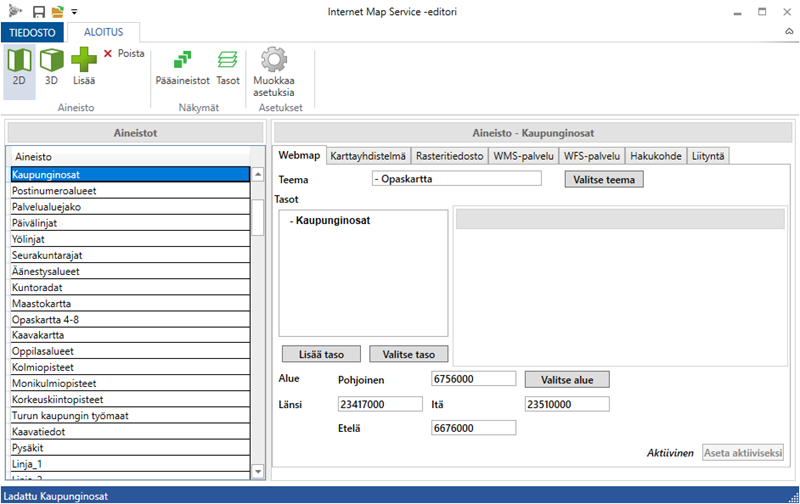Image resolution: width=800 pixels, height=504 pixels.
Task: Select Kaavakartta in the datasets list
Action: 131,335
